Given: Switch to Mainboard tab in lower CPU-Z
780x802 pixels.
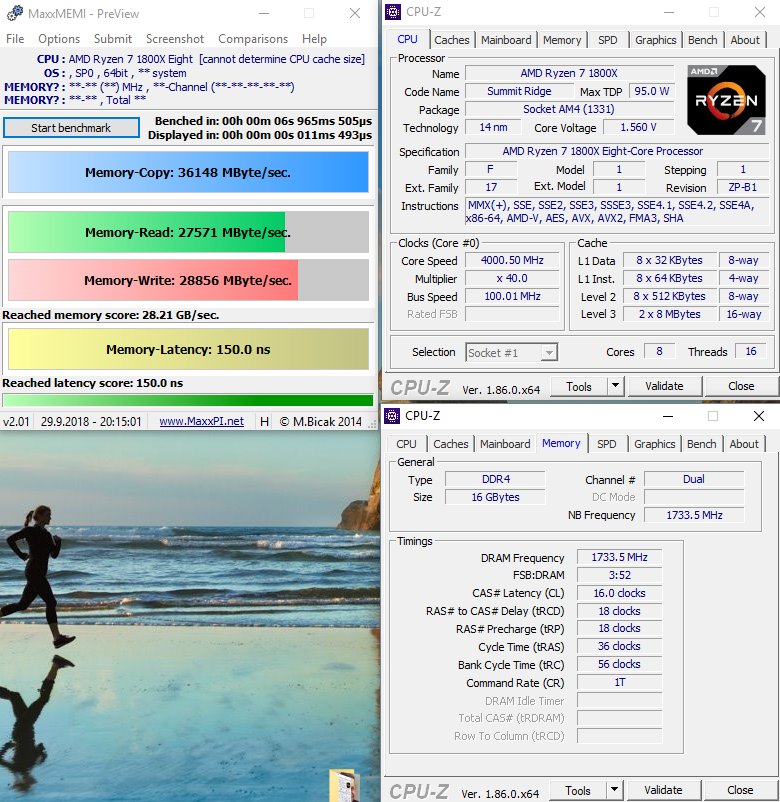Looking at the screenshot, I should coord(505,444).
